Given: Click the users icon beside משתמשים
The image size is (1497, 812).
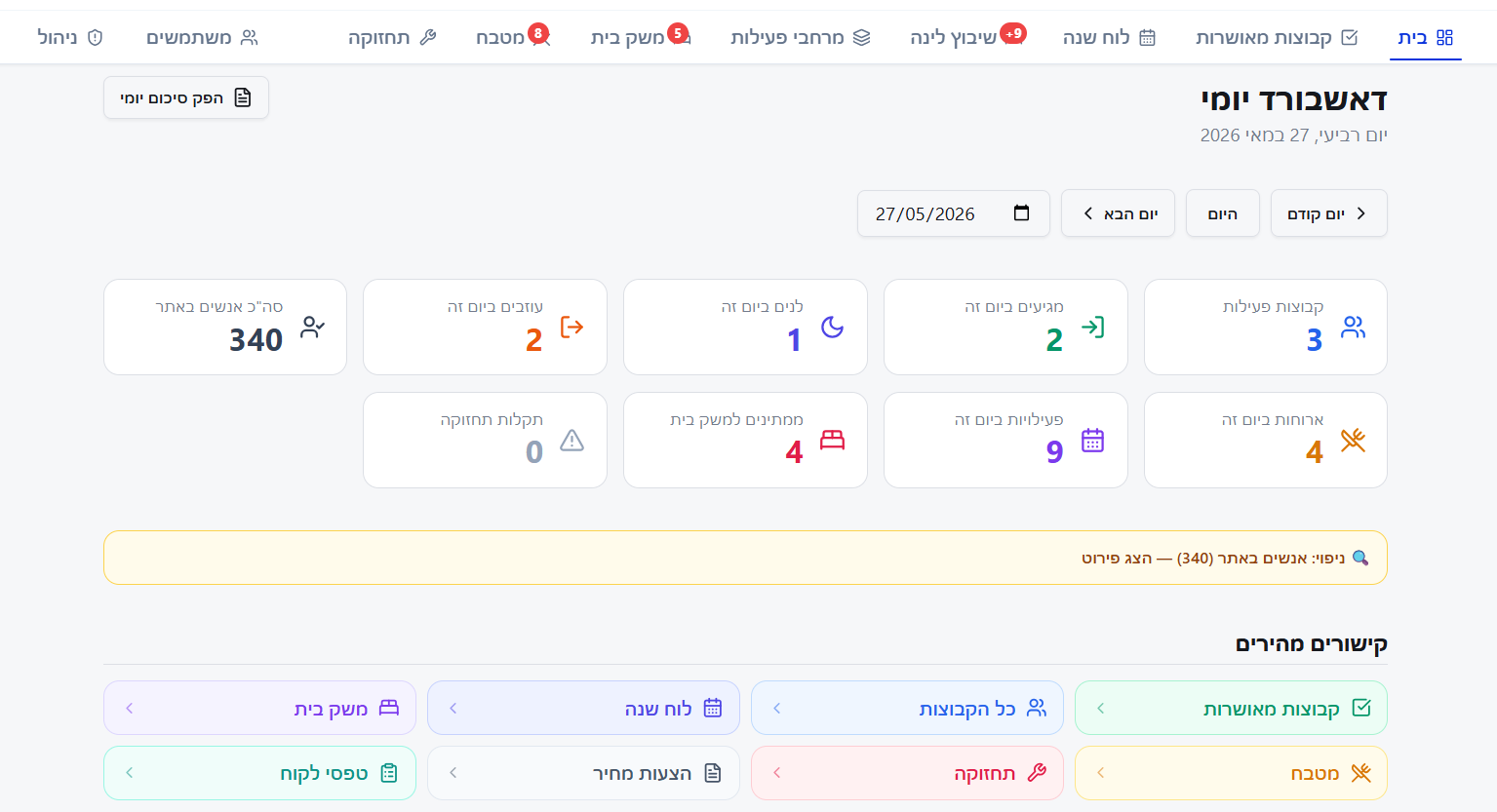Looking at the screenshot, I should click(x=250, y=37).
